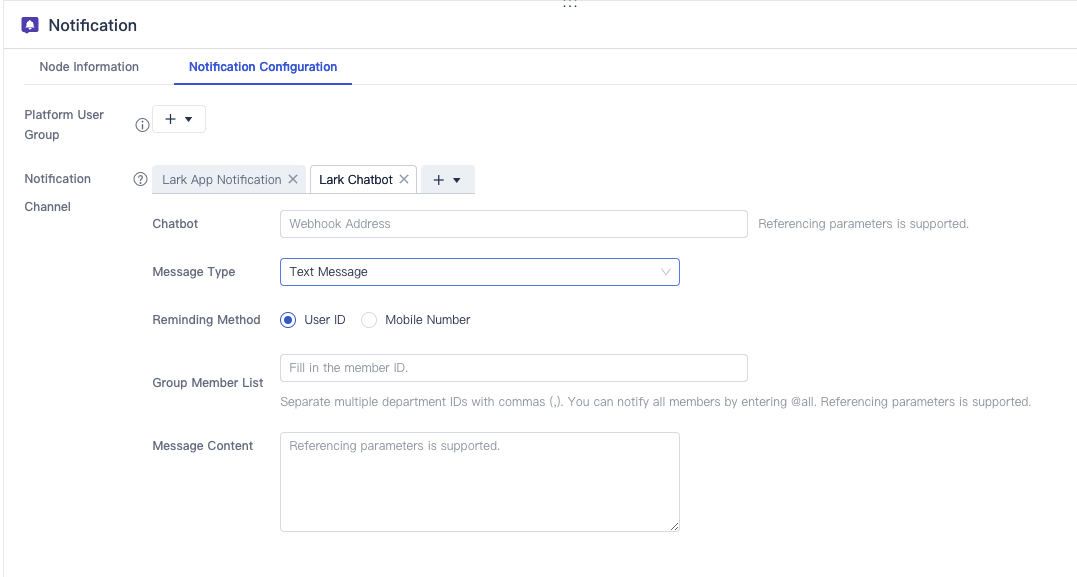Click the Message Content resize handle
The image size is (1077, 577).
click(x=675, y=526)
